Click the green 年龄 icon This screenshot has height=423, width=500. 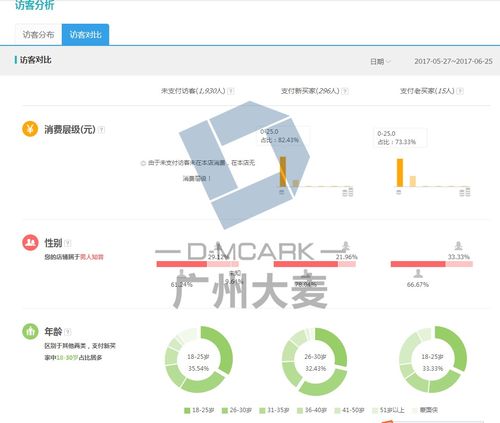tap(30, 331)
